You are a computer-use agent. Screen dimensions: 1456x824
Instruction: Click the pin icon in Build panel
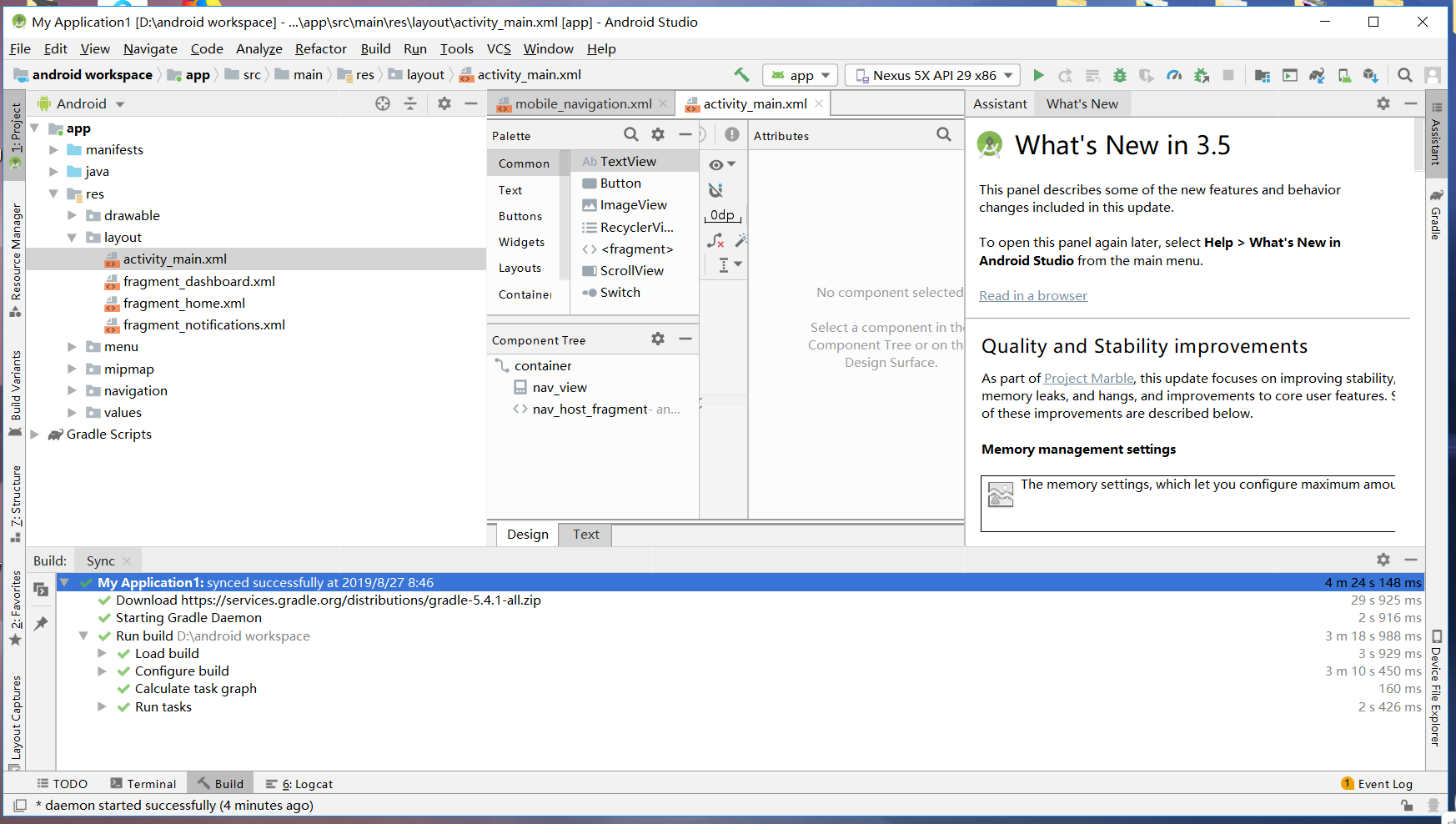(x=41, y=624)
